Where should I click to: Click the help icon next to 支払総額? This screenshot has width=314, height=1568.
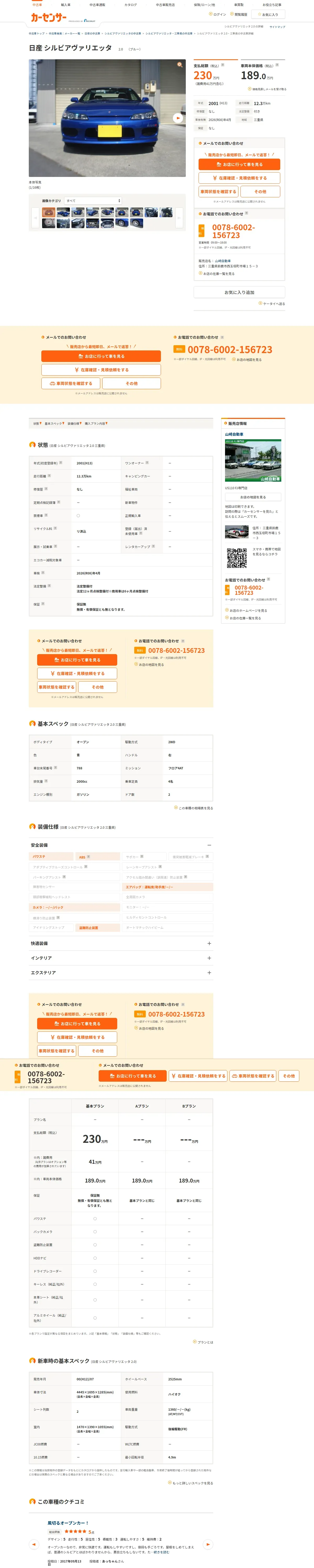[222, 65]
